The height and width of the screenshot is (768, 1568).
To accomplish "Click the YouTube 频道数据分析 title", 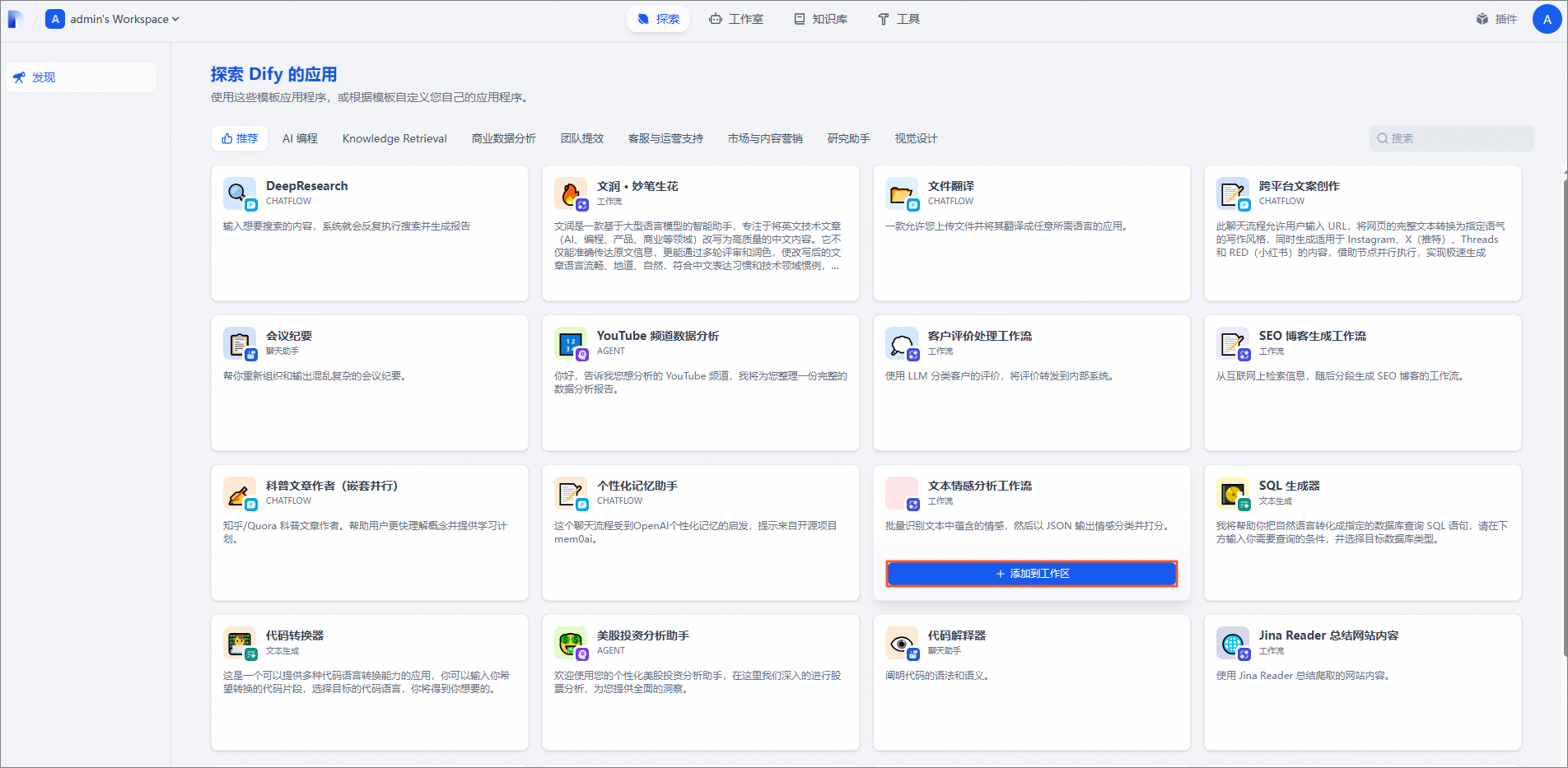I will point(658,336).
